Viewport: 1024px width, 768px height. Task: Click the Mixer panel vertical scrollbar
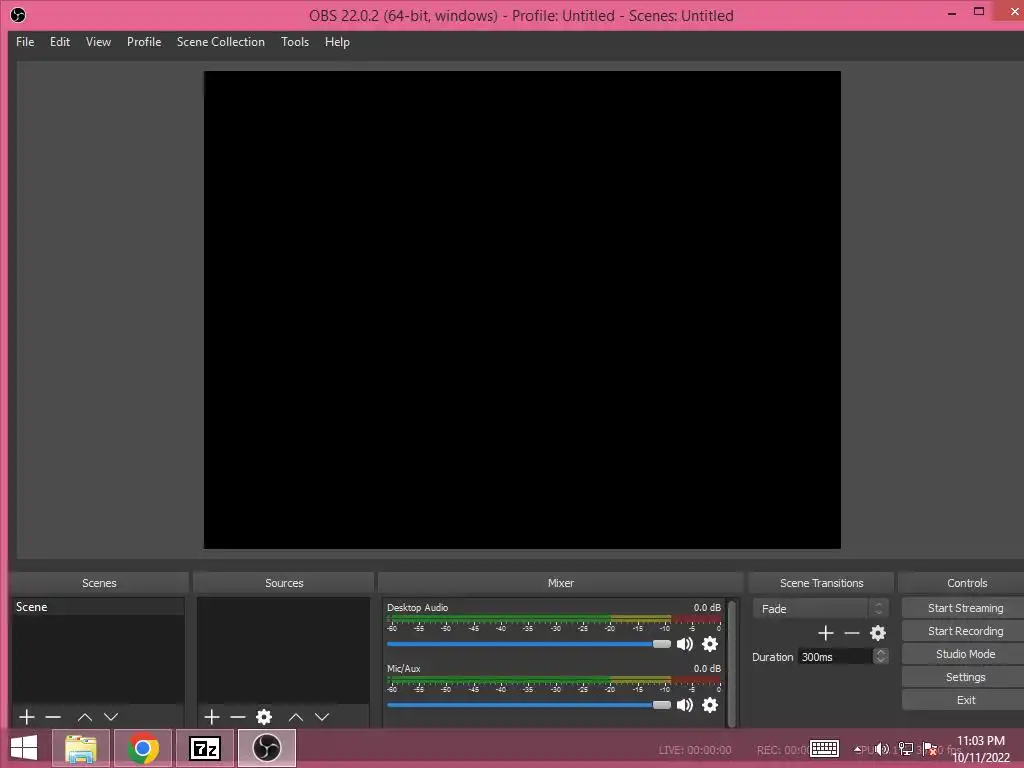point(731,663)
